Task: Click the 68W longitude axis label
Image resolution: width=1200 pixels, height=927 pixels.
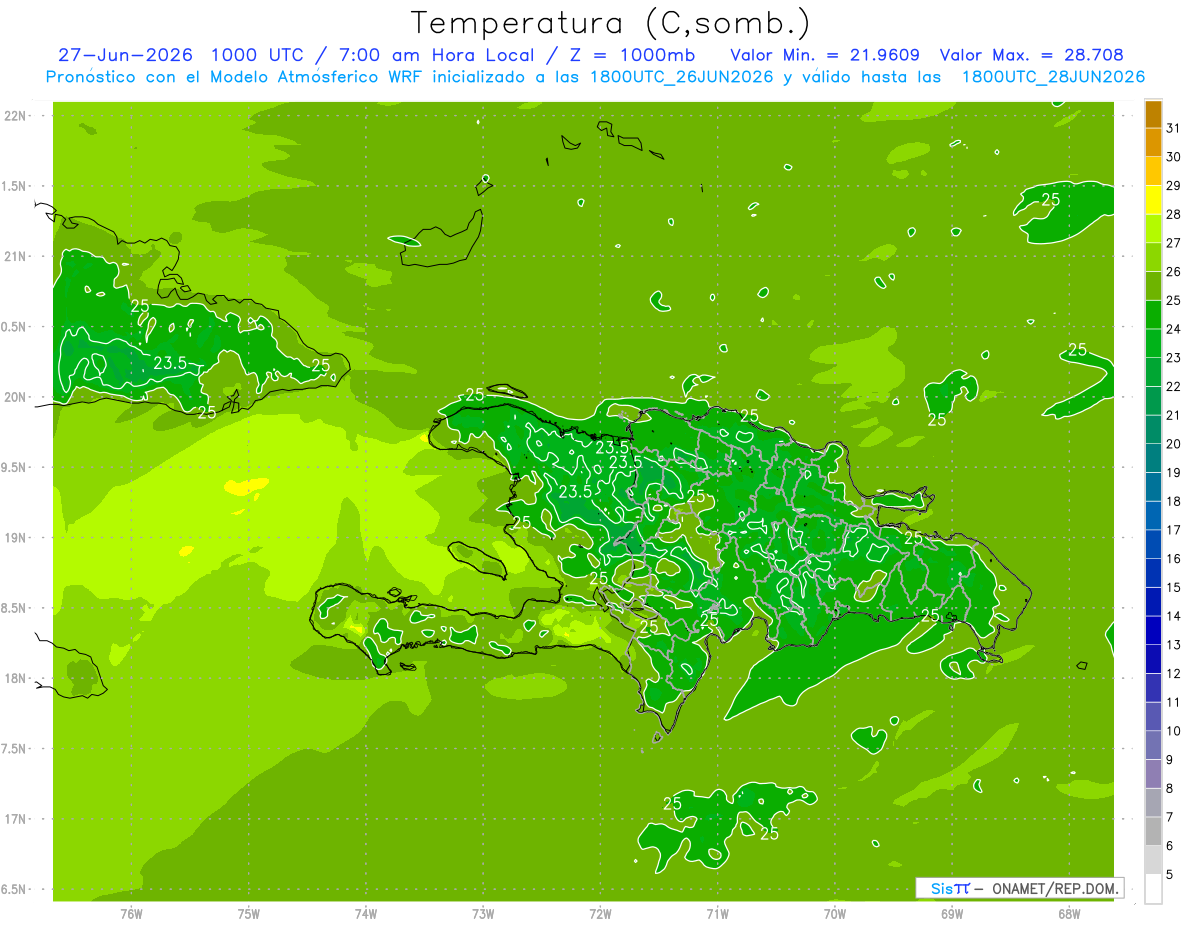Action: tap(1069, 913)
